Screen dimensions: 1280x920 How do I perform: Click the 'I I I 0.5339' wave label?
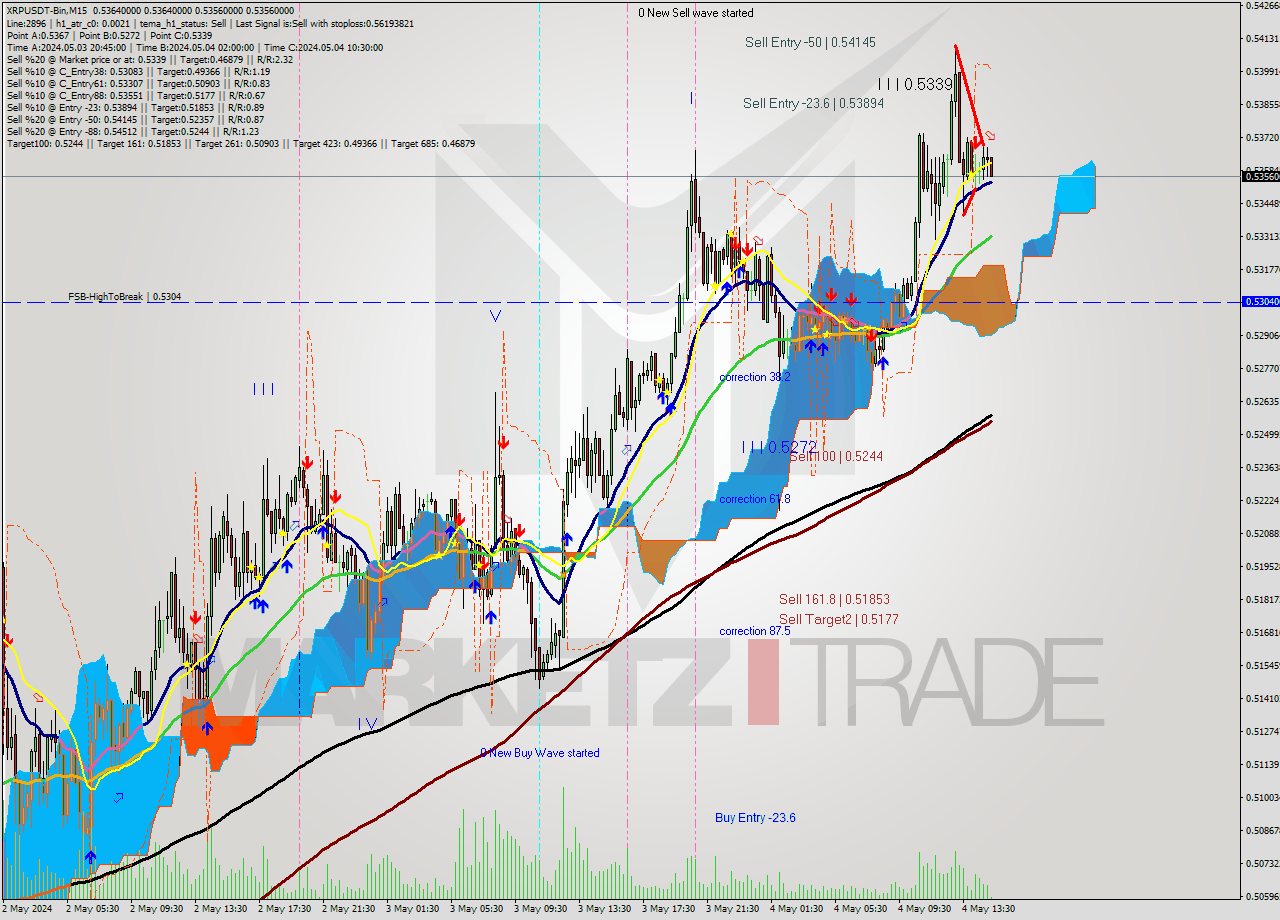pos(915,85)
